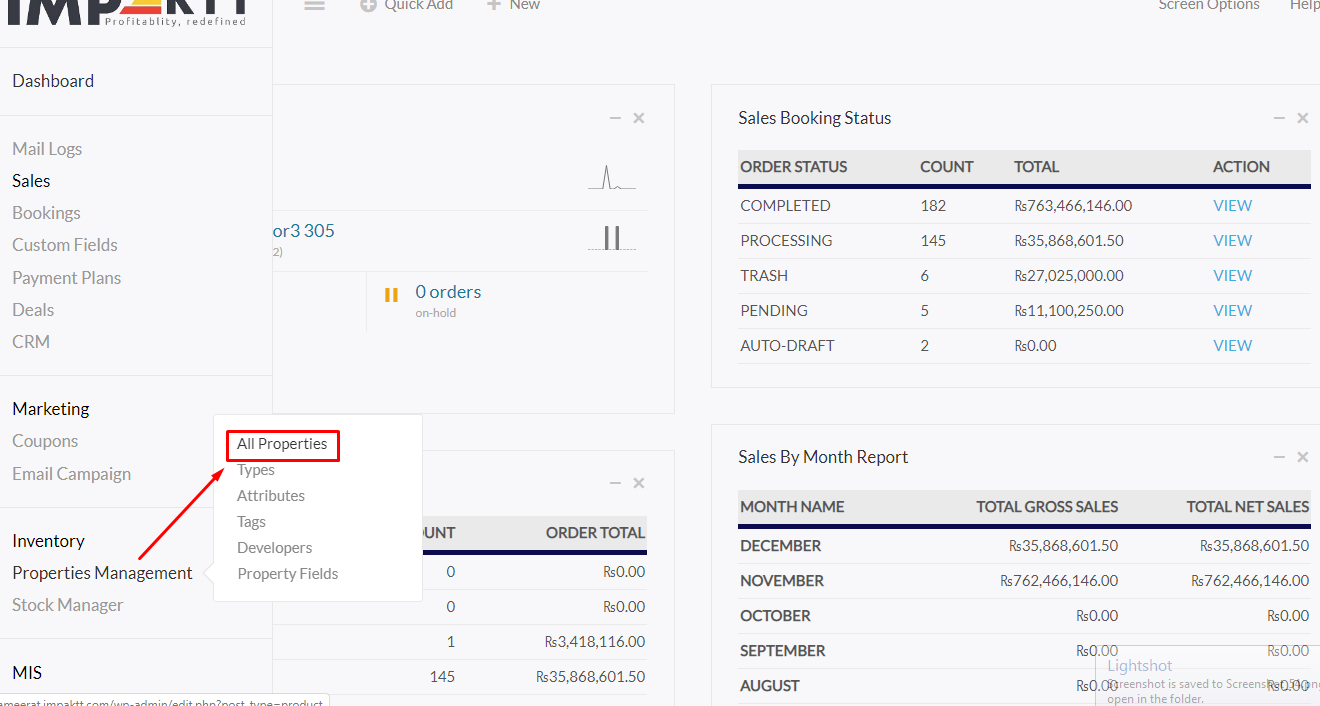
Task: Minimize the Sales By Month Report widget
Action: click(1279, 457)
